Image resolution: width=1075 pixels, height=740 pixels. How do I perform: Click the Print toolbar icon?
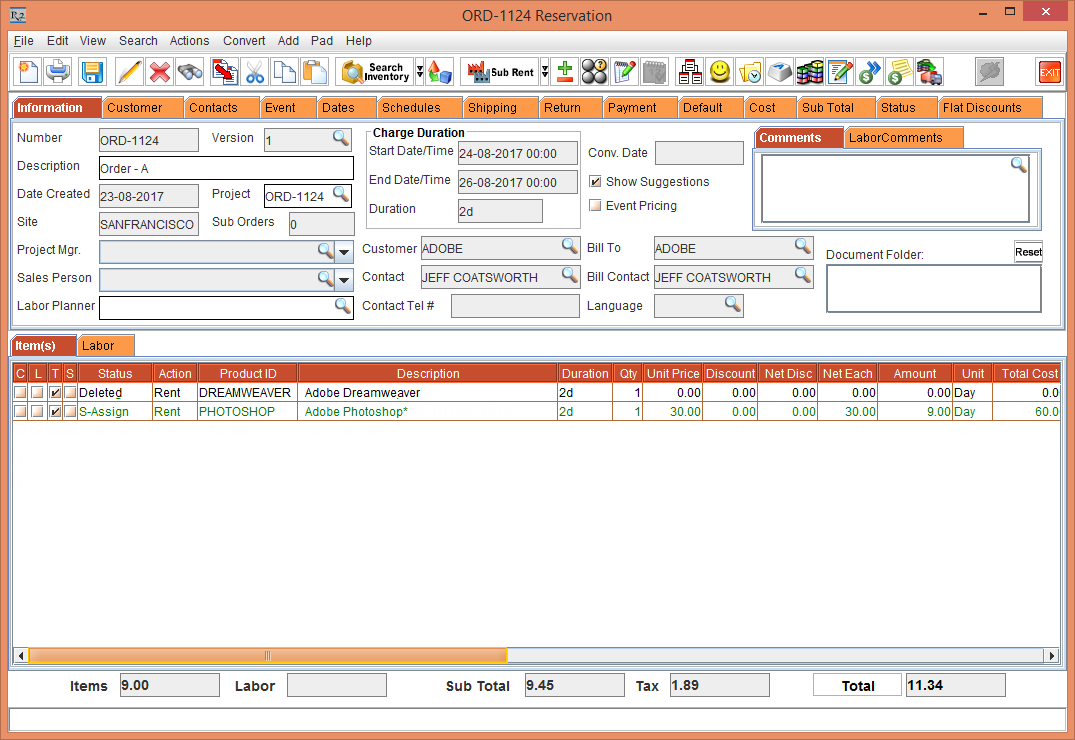[x=59, y=72]
